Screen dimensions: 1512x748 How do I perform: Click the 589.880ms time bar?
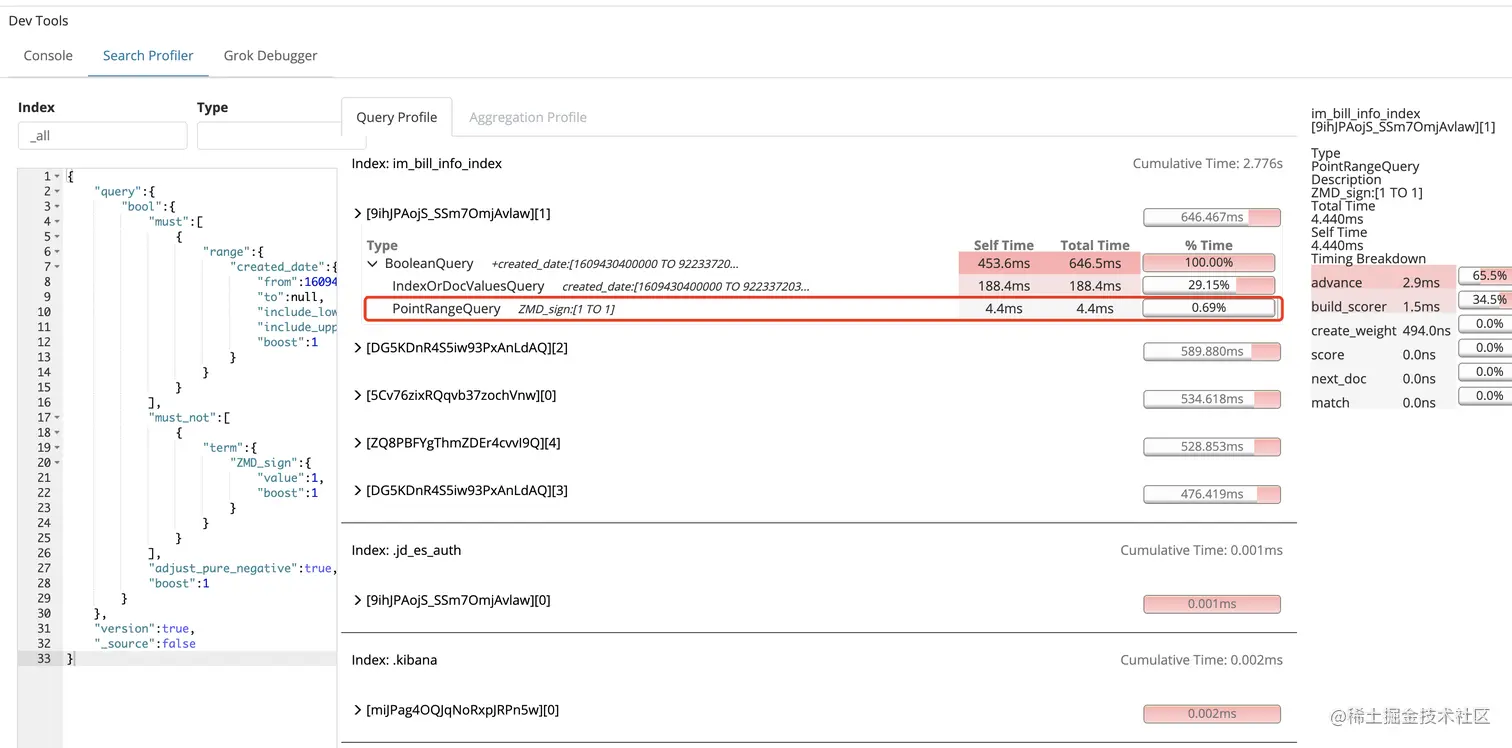click(1211, 352)
